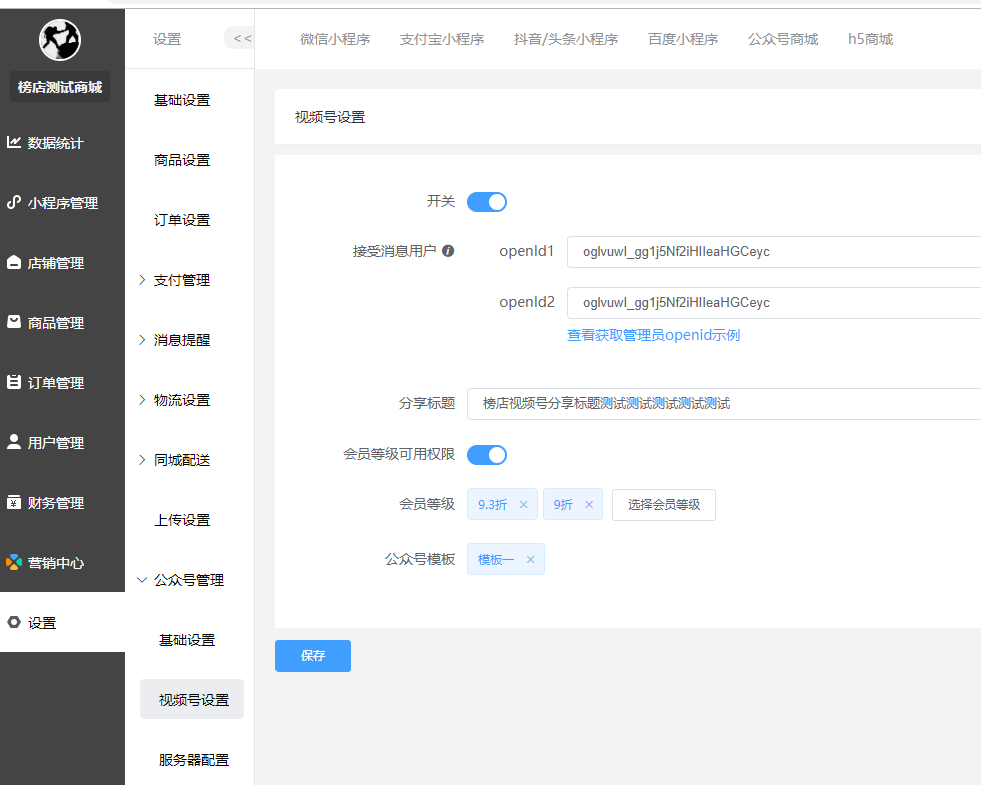Click the 财务管理 icon in sidebar
Screen dimensions: 981x785
click(x=14, y=502)
